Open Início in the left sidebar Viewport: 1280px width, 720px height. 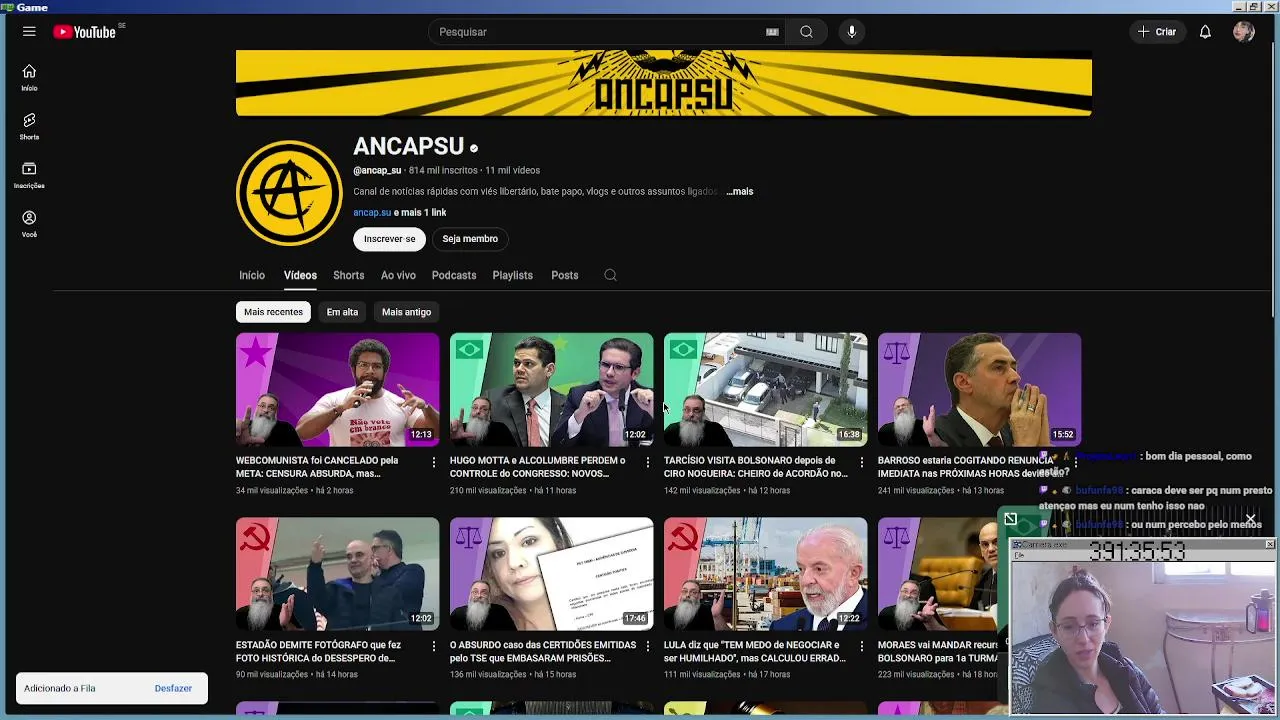click(x=29, y=77)
